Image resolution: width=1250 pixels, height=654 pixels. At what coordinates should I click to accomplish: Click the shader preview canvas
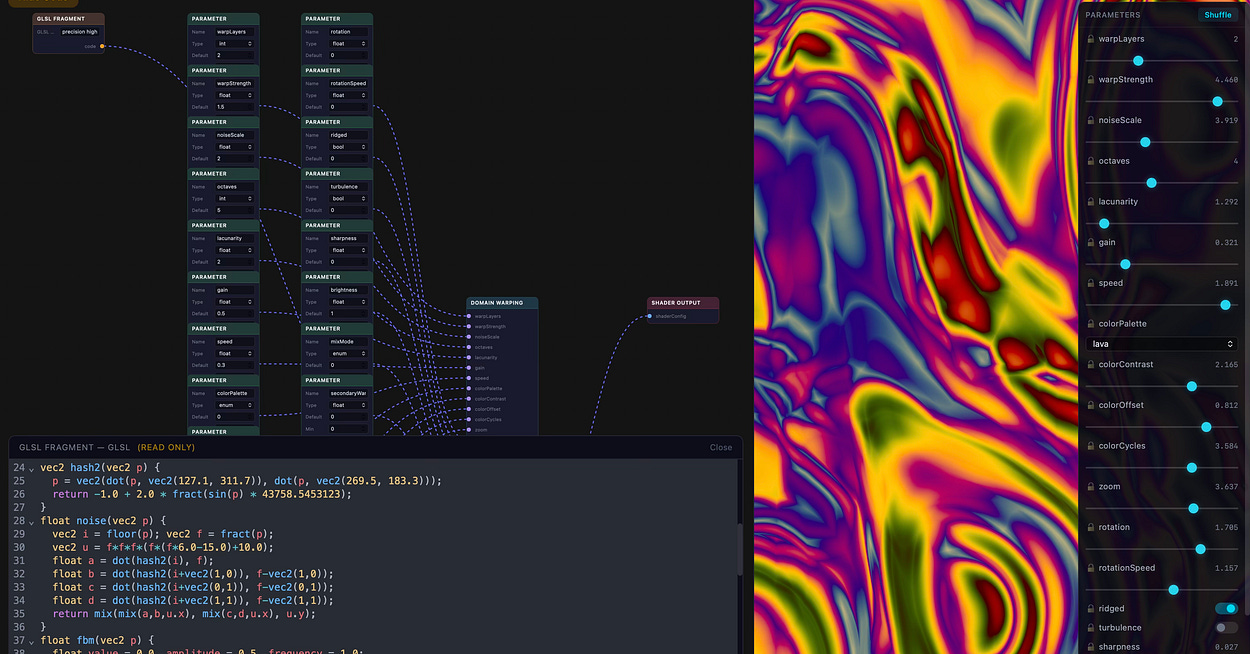(916, 327)
